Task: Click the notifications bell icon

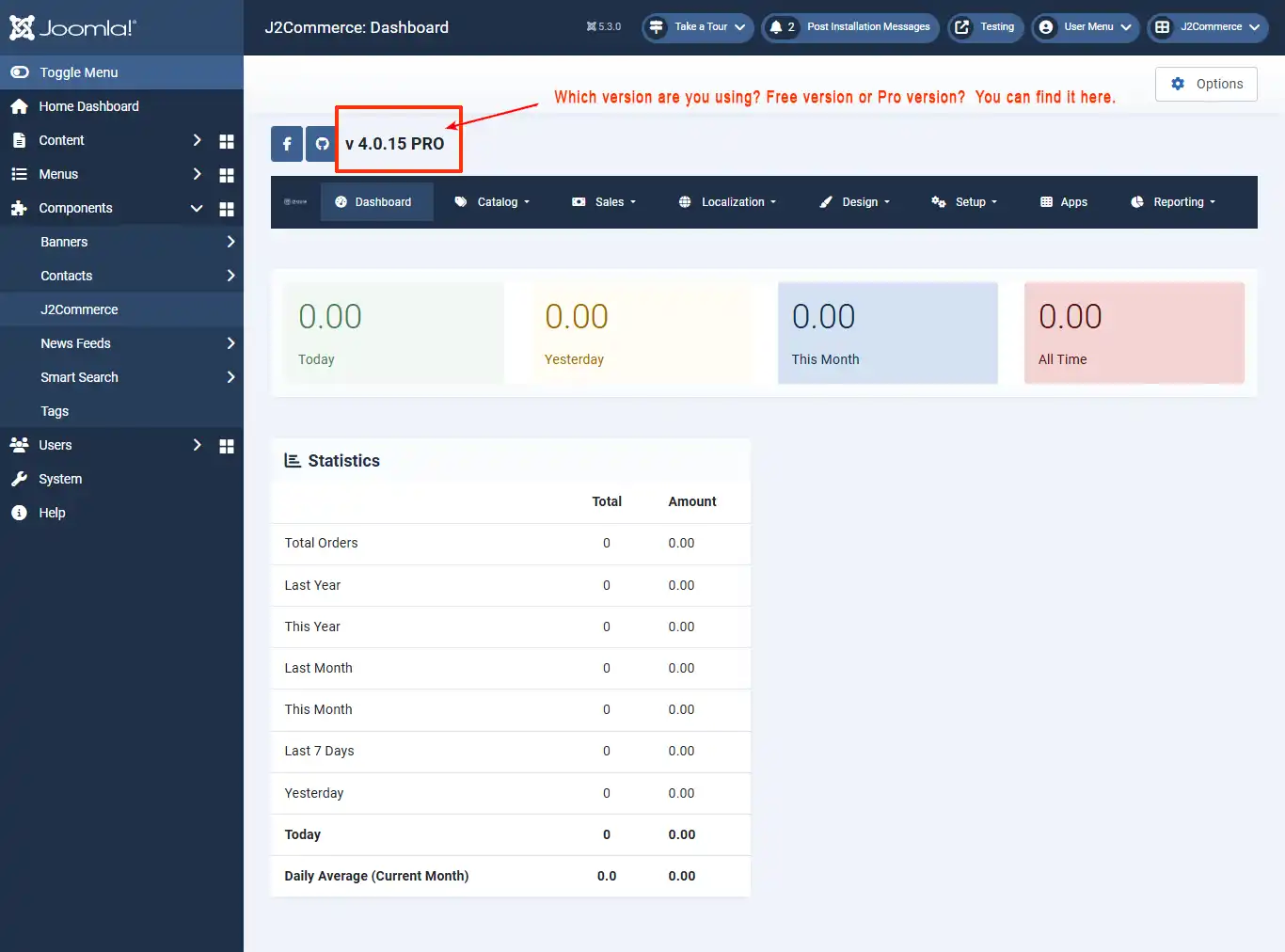Action: point(776,27)
